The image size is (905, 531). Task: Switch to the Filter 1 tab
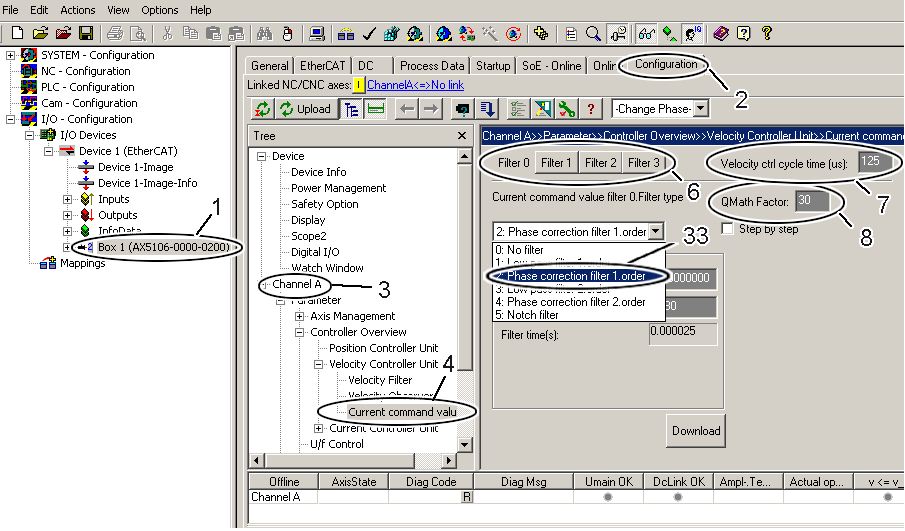556,163
